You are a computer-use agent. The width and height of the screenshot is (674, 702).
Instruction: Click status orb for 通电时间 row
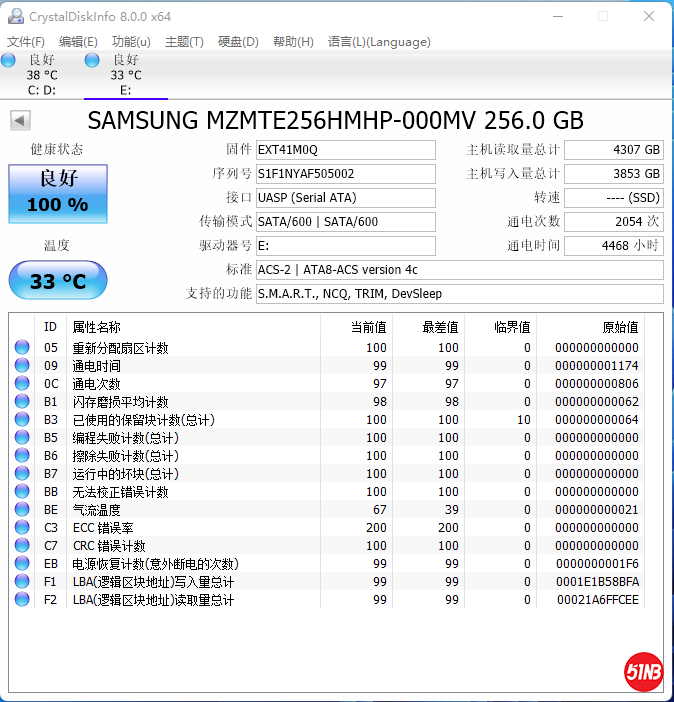click(22, 366)
